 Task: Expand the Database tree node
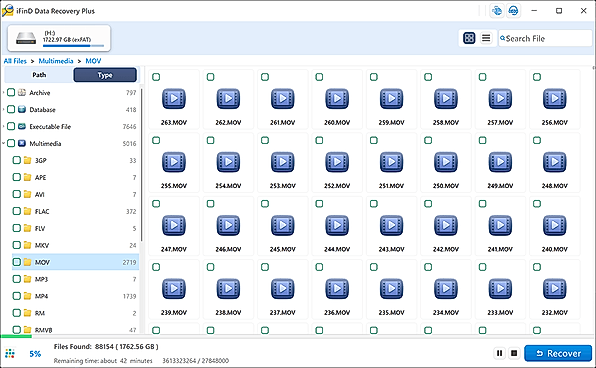[3, 109]
